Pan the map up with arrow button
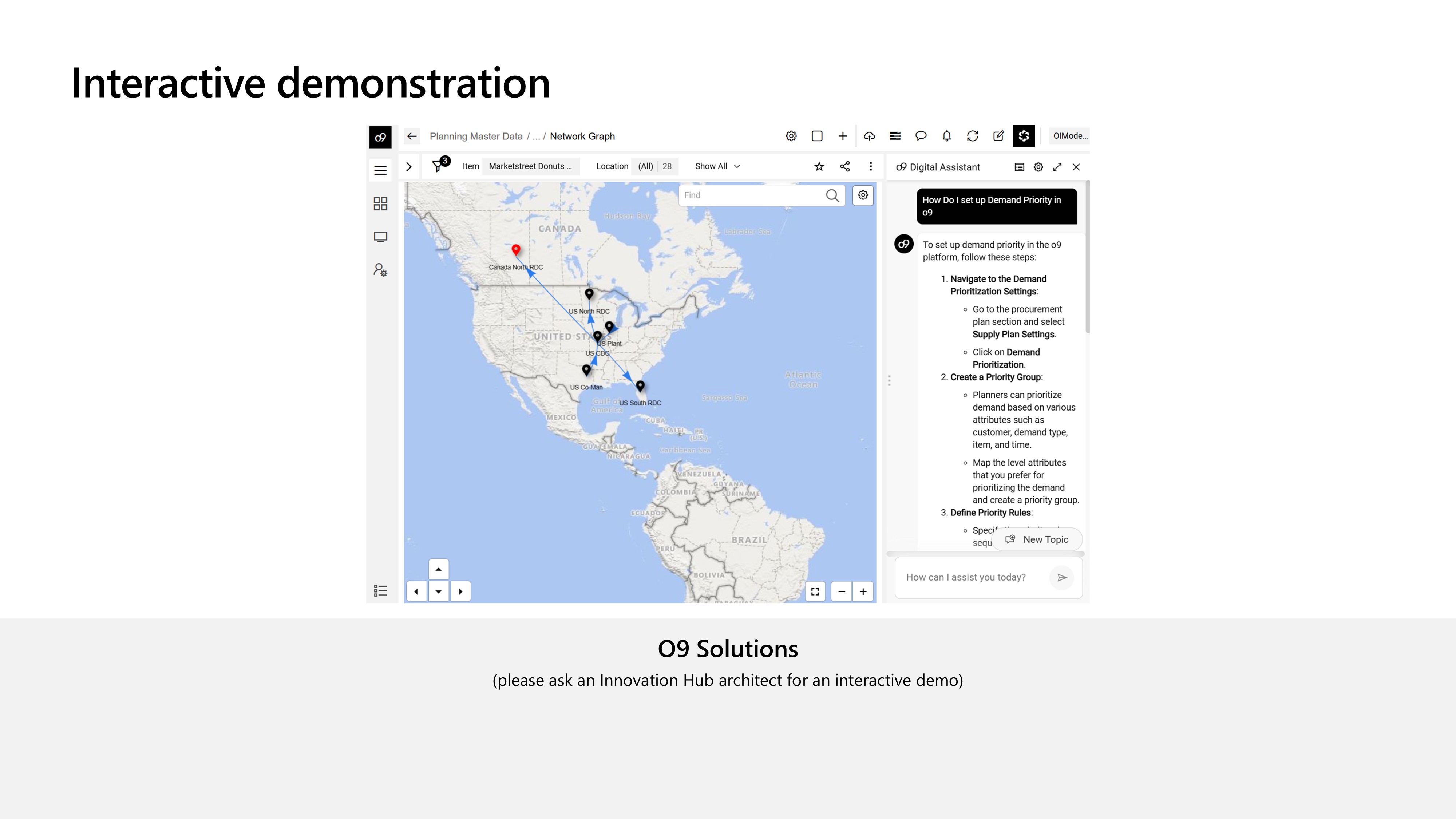This screenshot has height=819, width=1456. point(439,569)
